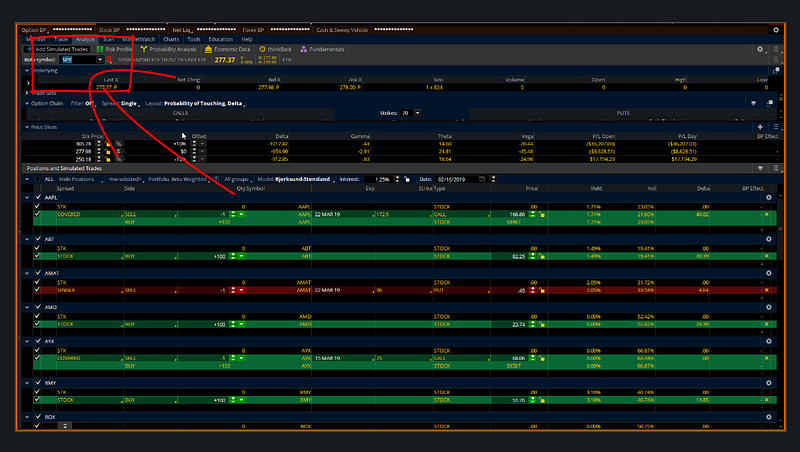Open Probability Analysis tool
Screen dimensions: 800x452
168,49
